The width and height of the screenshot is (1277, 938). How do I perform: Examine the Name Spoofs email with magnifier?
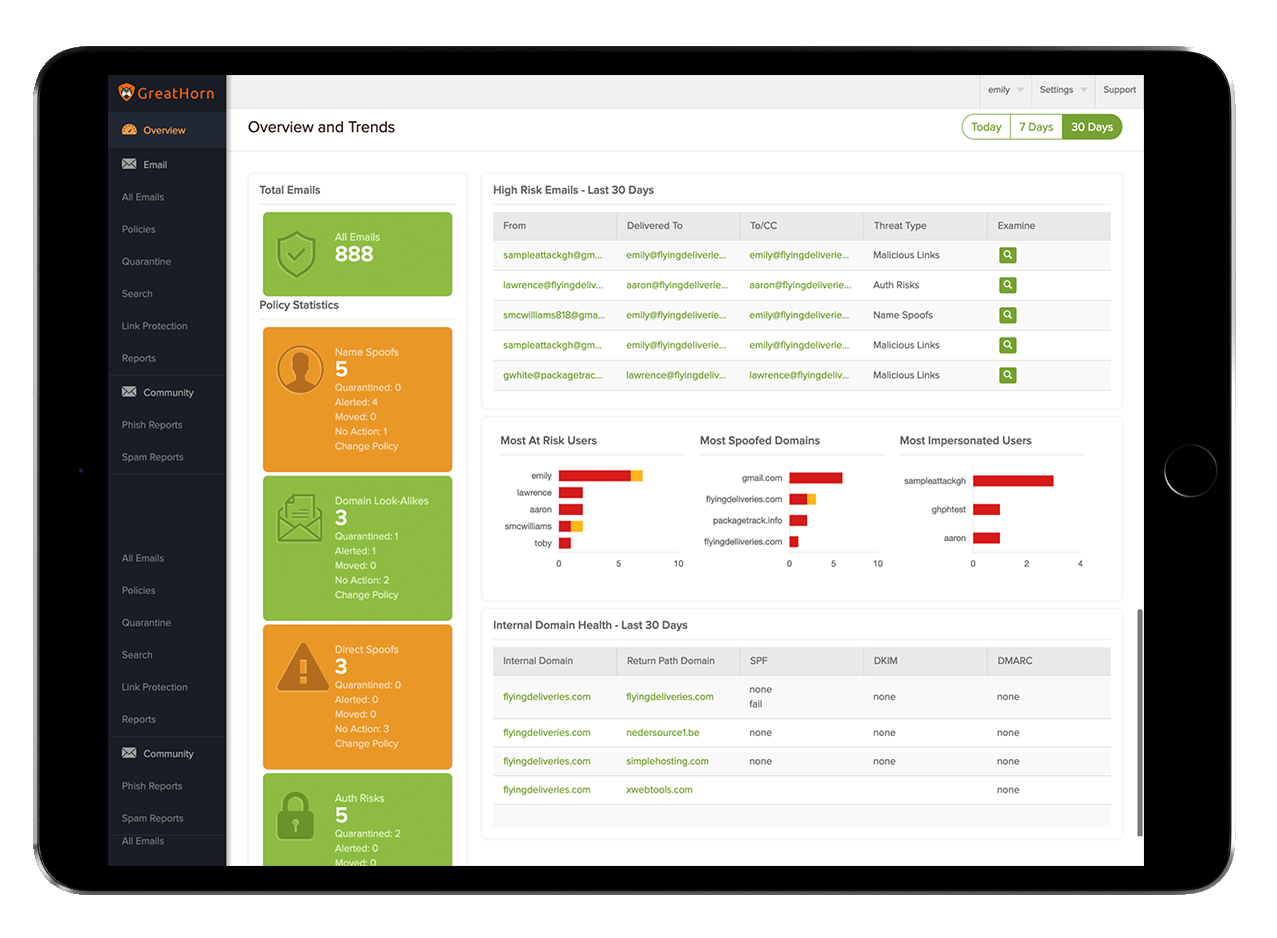(x=1008, y=315)
